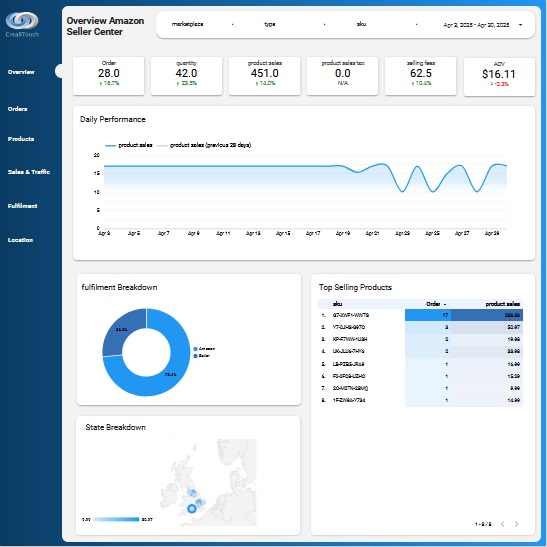
Task: Select the product sales tax 0.0 scorecard
Action: pos(343,76)
